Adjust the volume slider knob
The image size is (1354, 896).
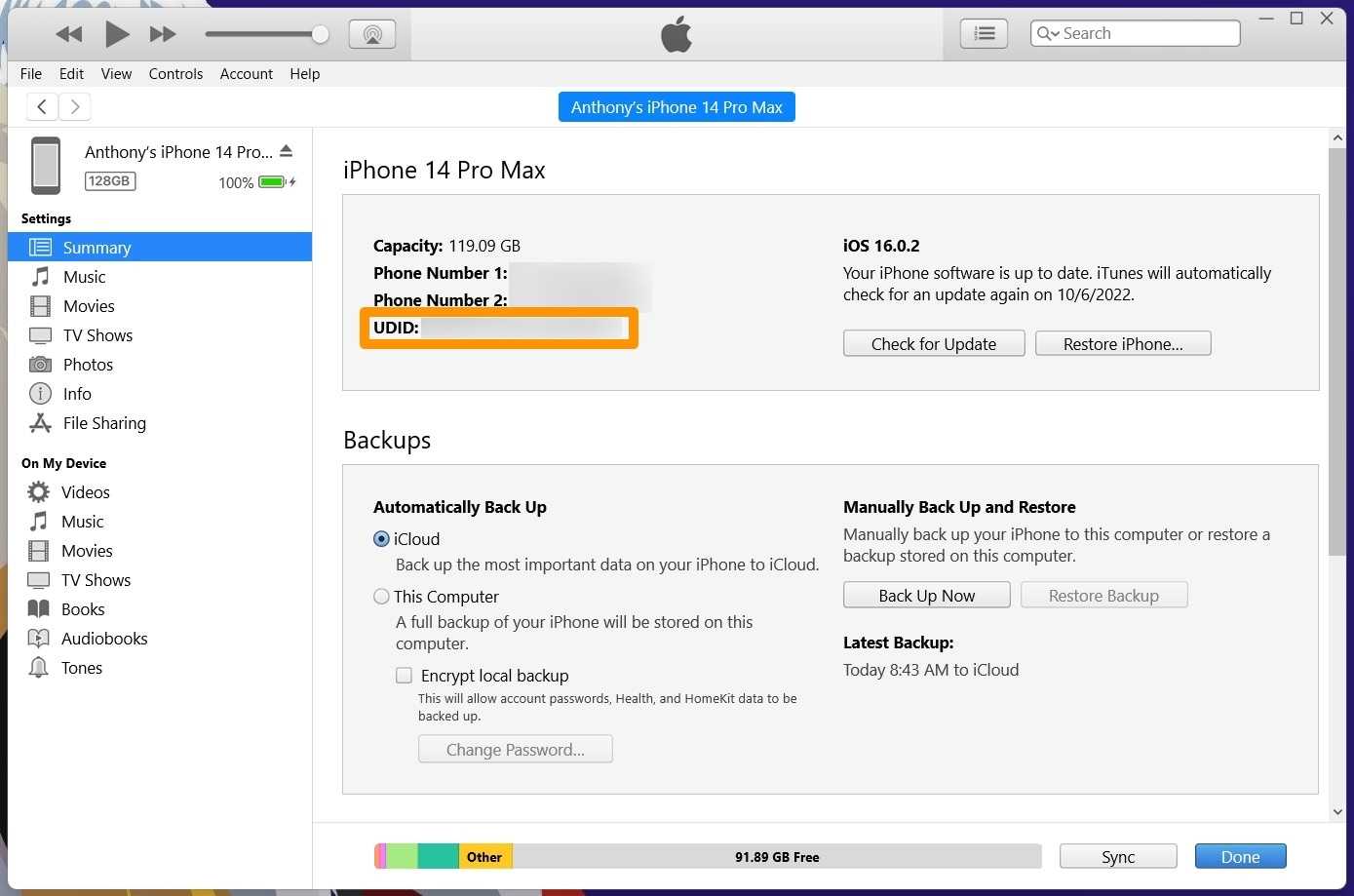(x=320, y=34)
